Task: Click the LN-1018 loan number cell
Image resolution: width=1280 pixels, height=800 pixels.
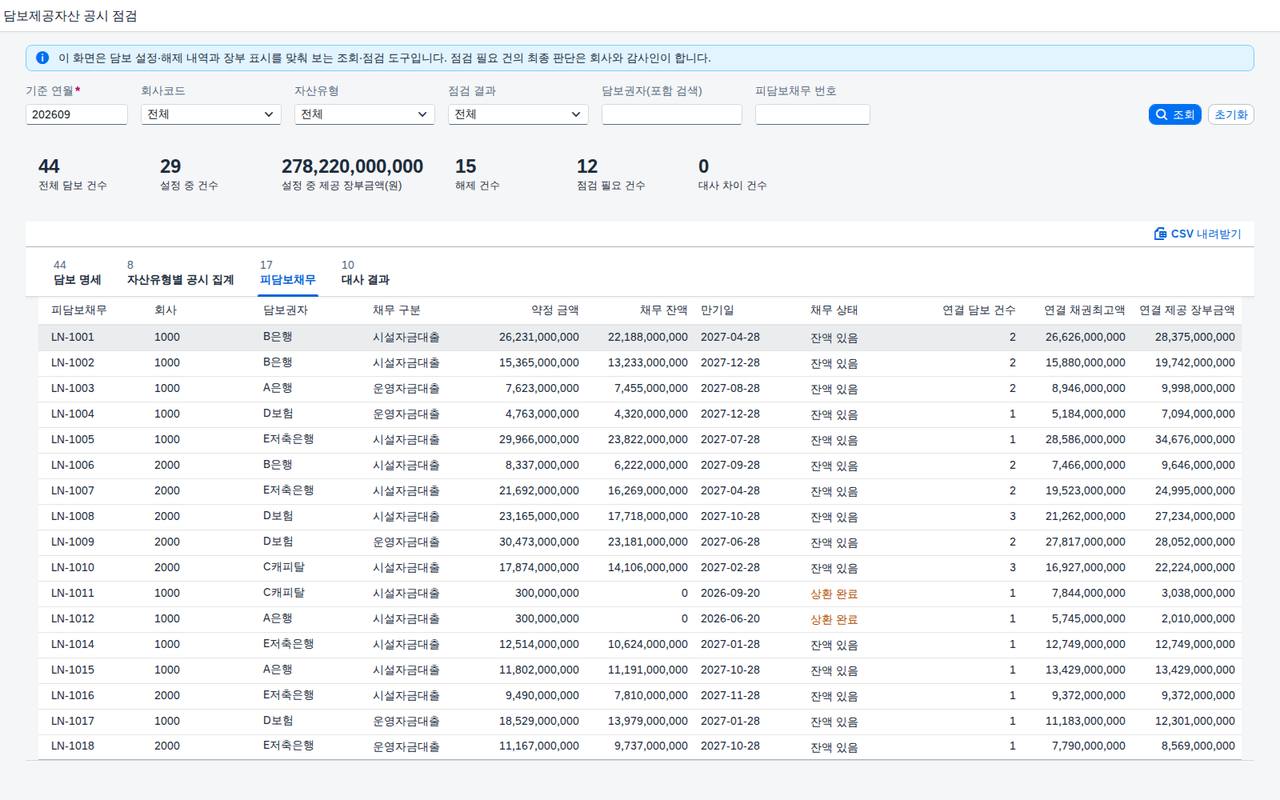Action: tap(73, 747)
